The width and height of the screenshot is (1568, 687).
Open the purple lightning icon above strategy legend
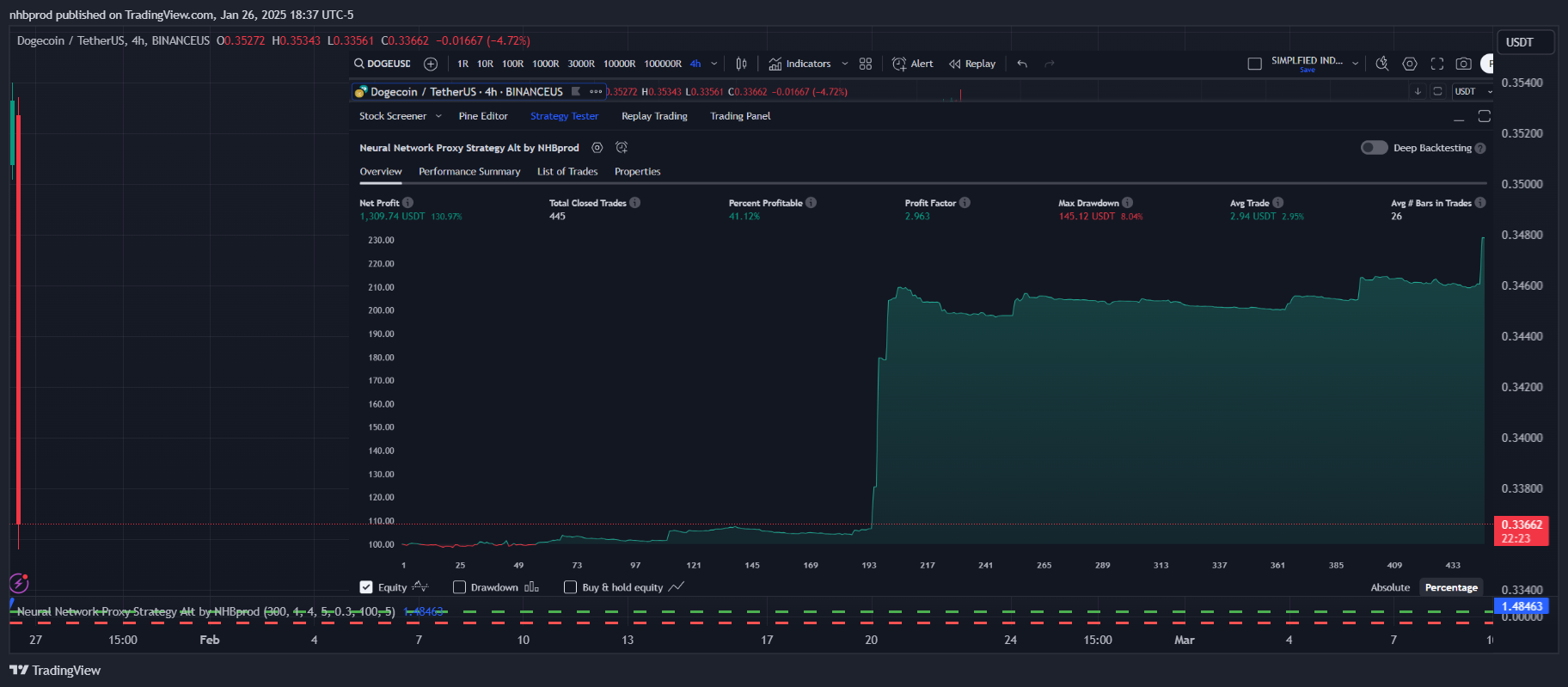coord(19,584)
